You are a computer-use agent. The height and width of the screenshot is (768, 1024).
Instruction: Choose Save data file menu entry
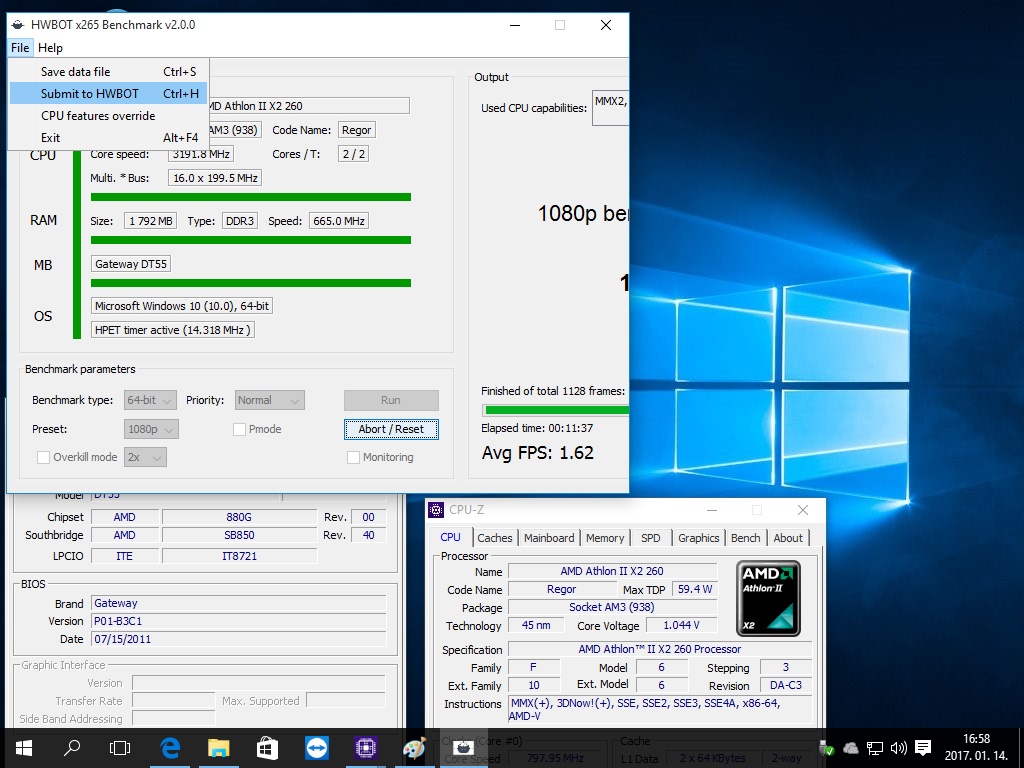pyautogui.click(x=108, y=72)
